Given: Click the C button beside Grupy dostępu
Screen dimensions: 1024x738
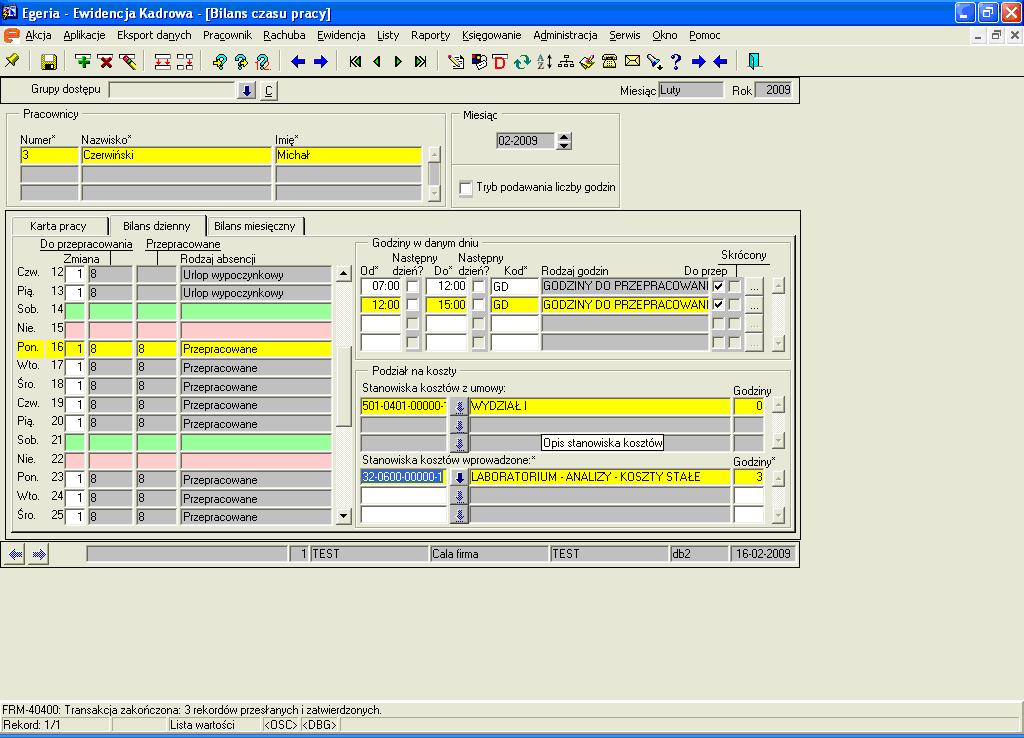Looking at the screenshot, I should point(268,90).
